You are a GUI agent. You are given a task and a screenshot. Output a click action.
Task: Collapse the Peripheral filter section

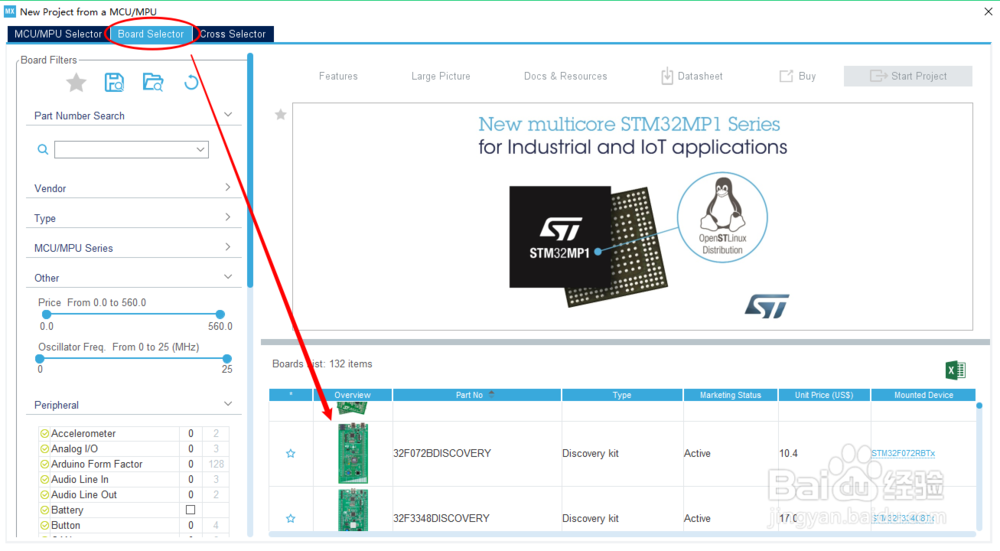click(x=228, y=404)
